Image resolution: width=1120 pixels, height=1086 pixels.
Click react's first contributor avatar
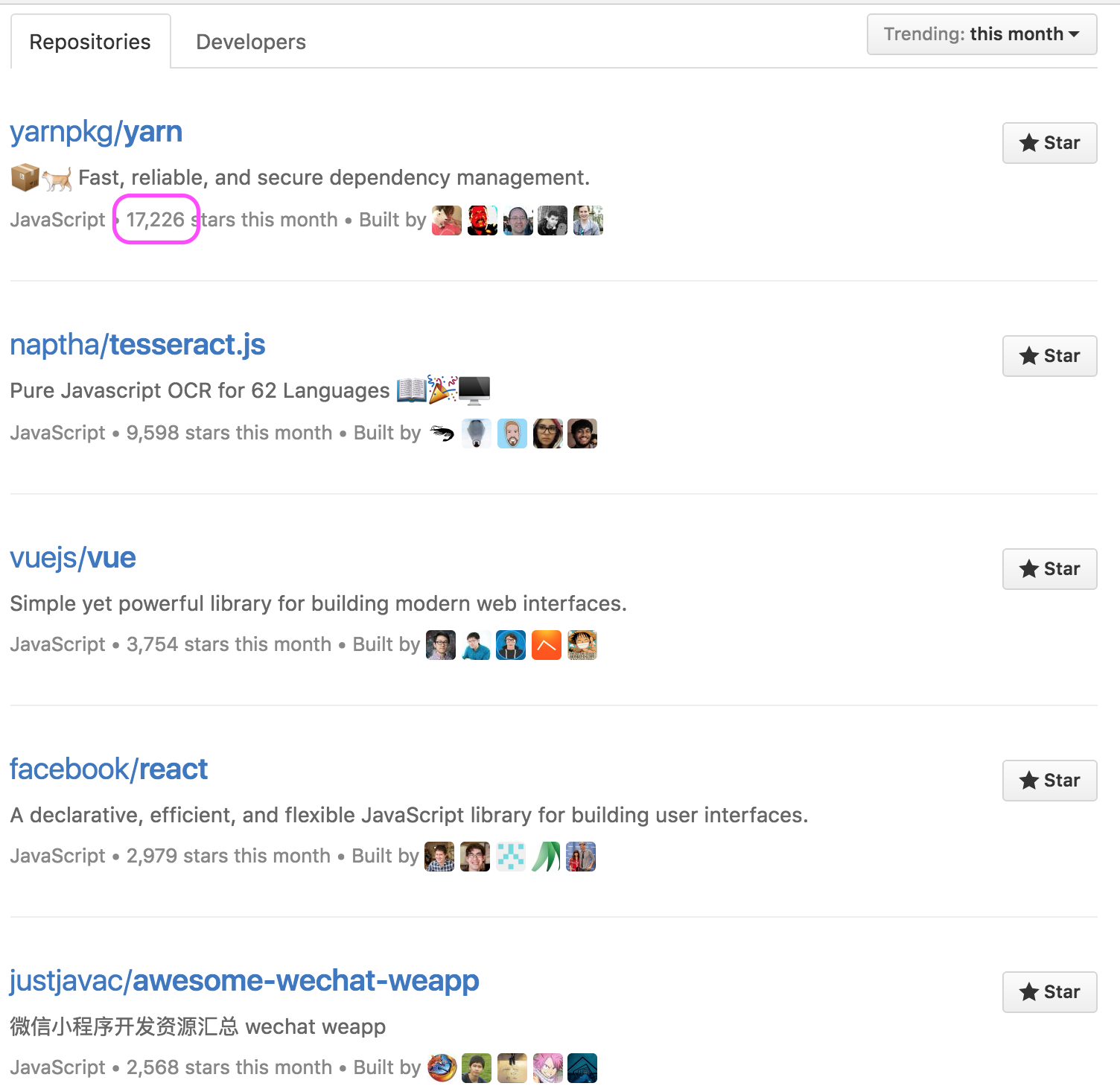[439, 857]
